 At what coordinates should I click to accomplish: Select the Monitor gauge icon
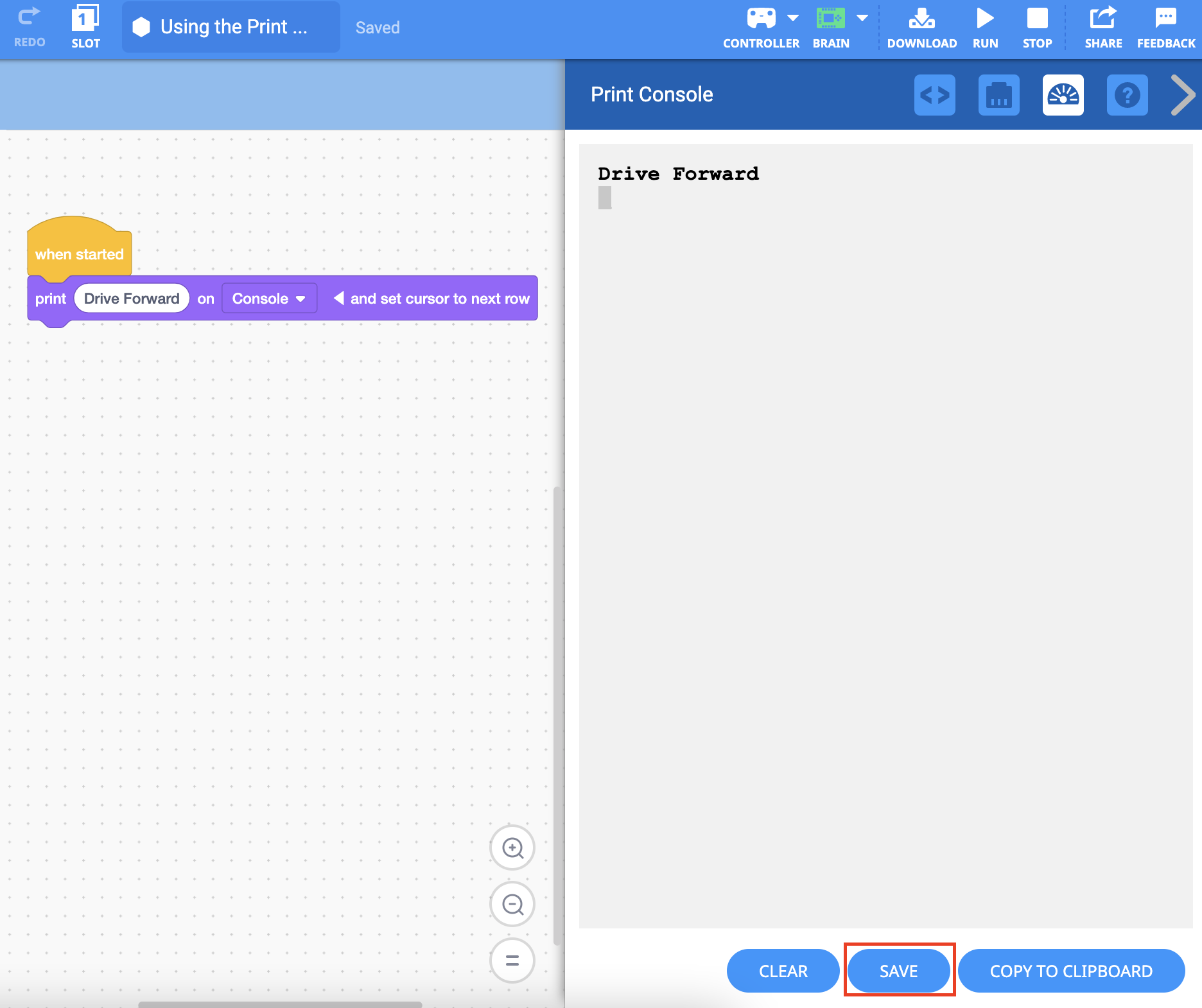pyautogui.click(x=1063, y=95)
